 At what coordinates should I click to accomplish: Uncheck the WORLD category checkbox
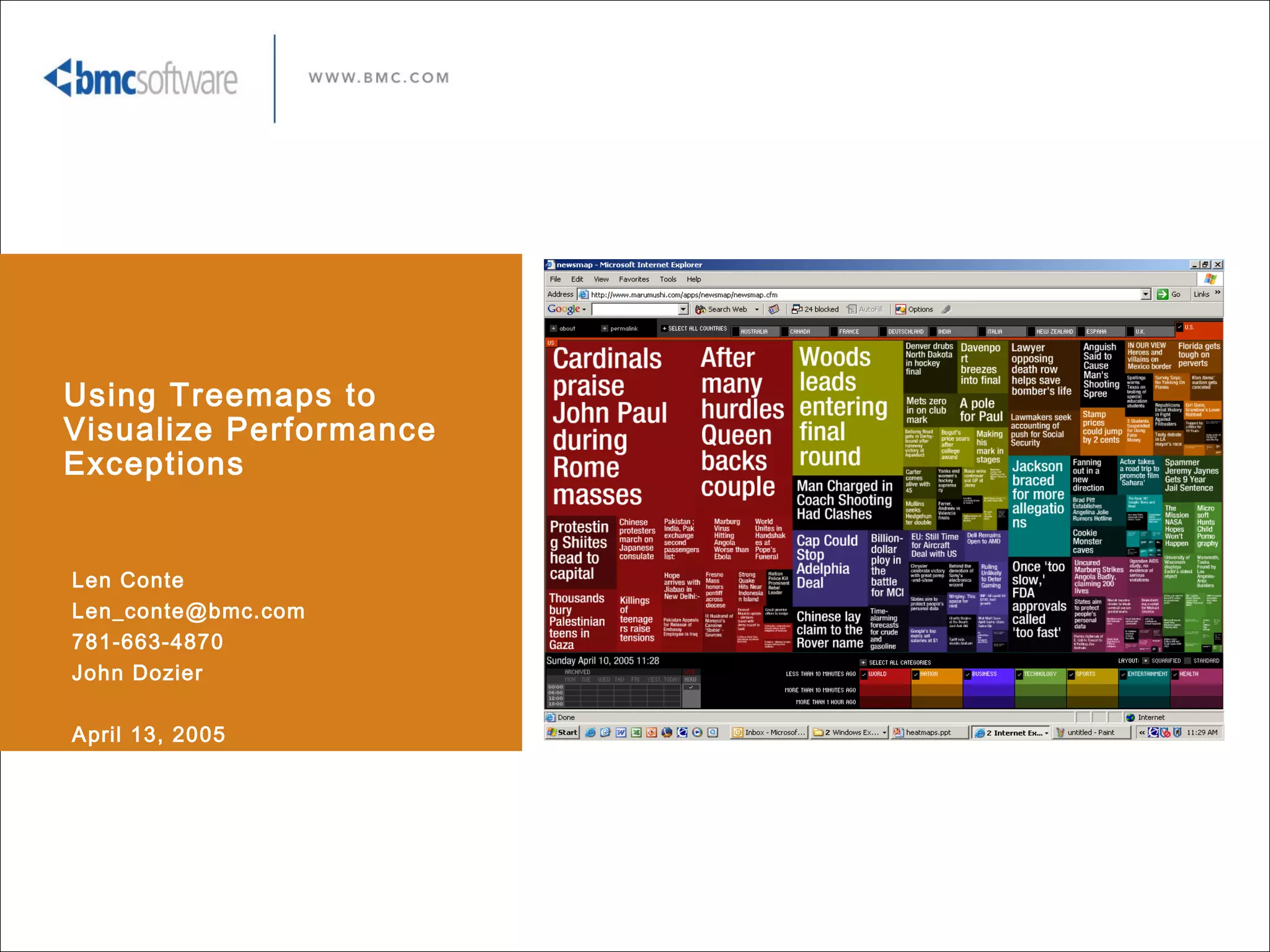coord(864,674)
